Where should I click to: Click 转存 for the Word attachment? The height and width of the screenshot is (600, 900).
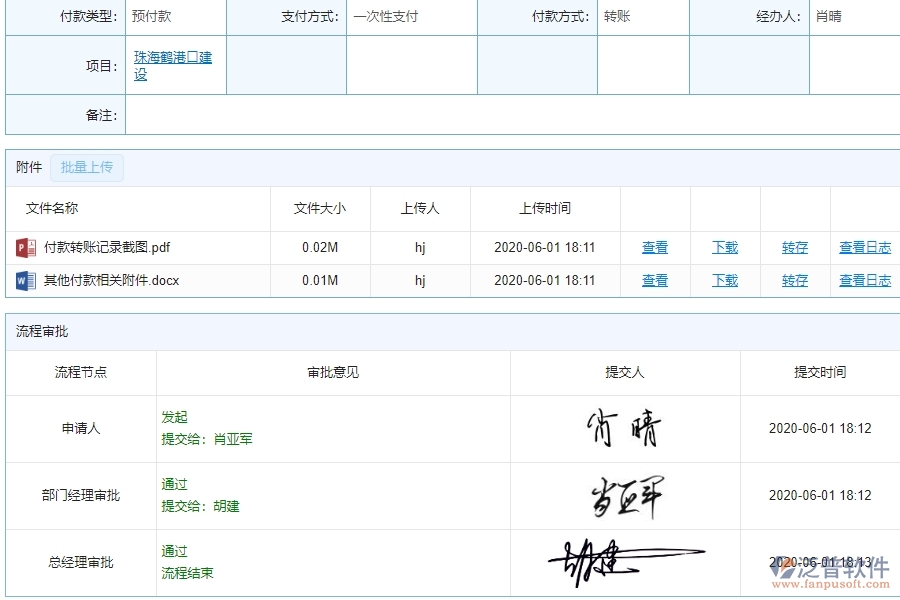[794, 281]
